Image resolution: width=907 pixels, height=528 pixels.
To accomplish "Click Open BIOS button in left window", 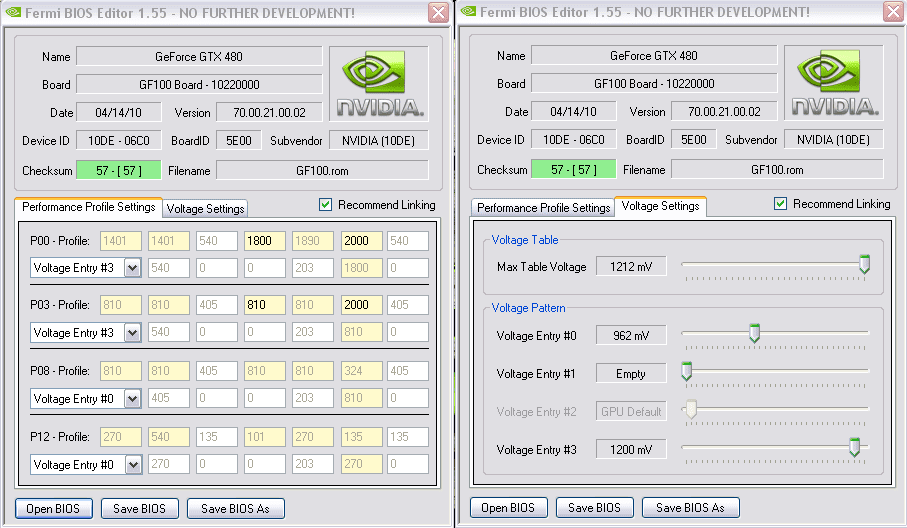I will tap(53, 508).
